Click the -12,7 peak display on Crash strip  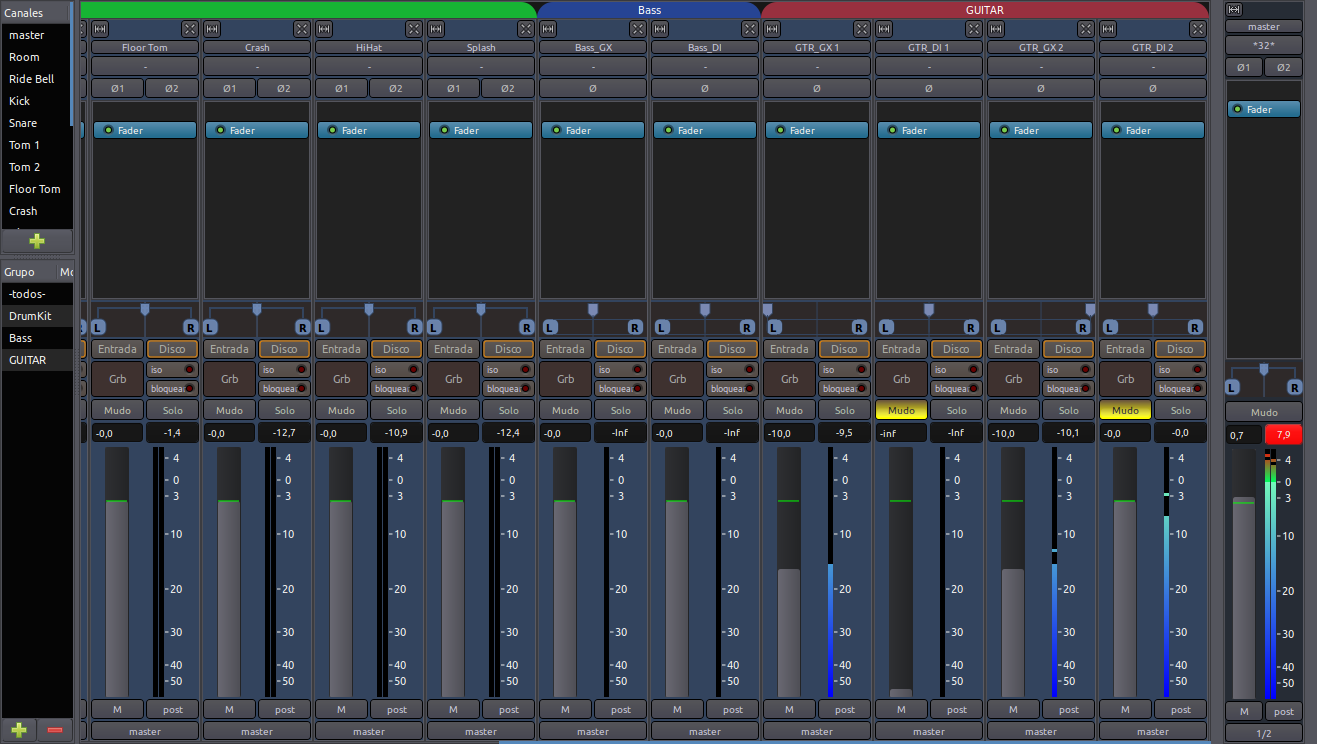(x=284, y=433)
